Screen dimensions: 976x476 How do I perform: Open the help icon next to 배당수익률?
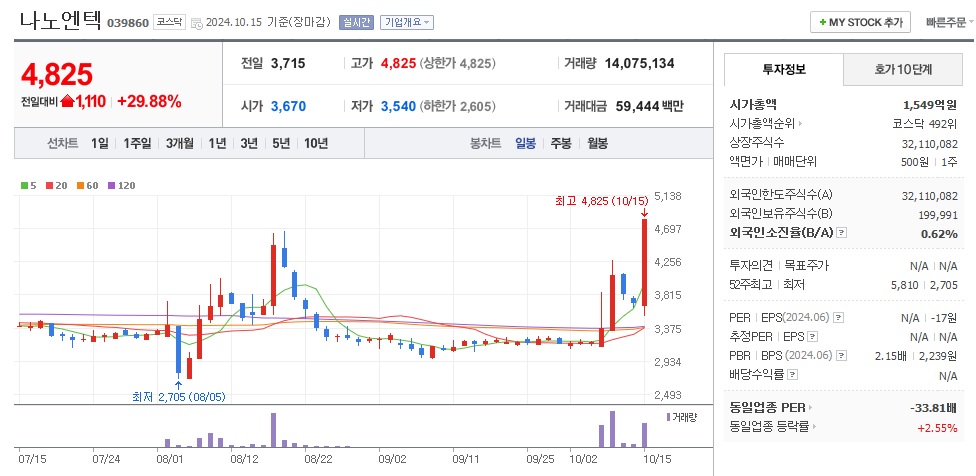792,375
